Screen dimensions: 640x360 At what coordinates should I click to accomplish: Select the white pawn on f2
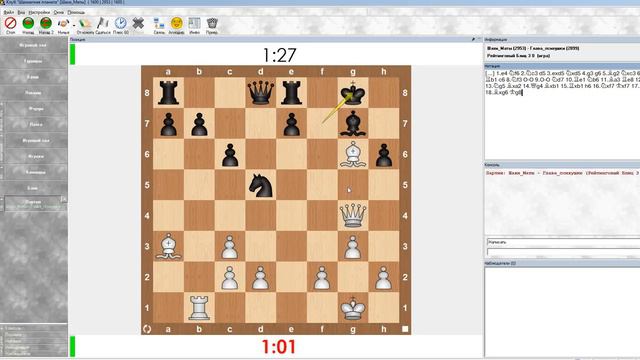point(322,277)
